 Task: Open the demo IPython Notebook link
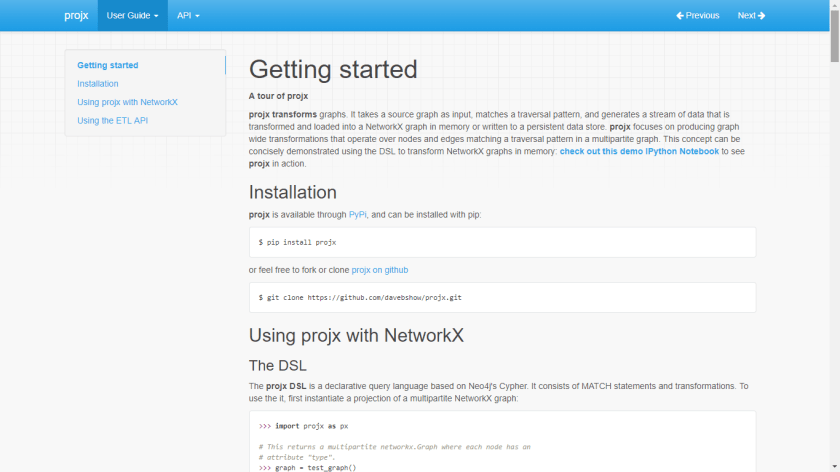(x=638, y=151)
